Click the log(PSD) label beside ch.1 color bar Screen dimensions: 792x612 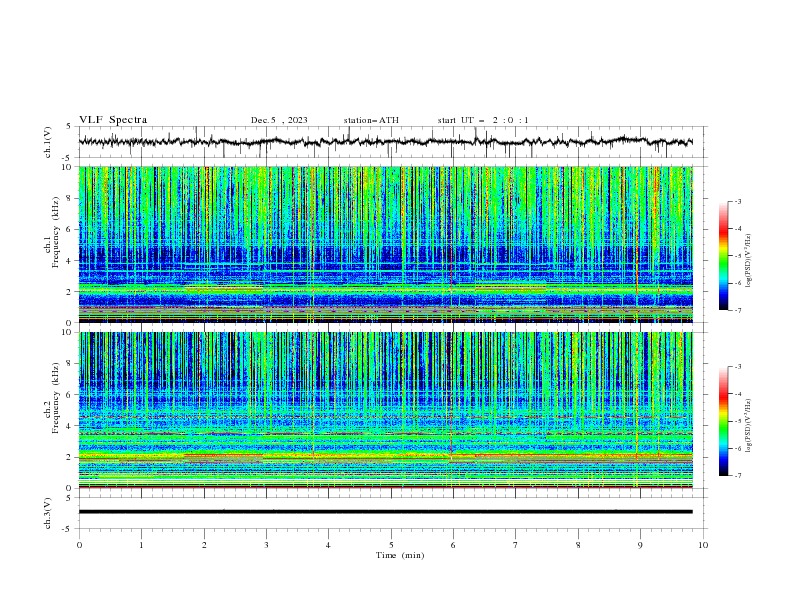coord(749,261)
